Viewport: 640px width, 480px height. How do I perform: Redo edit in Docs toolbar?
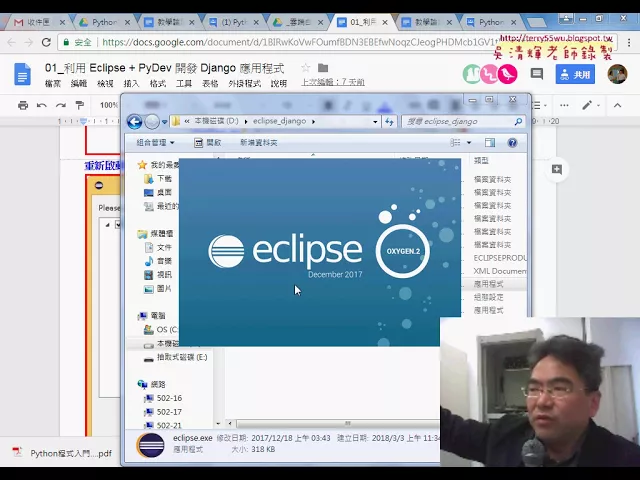61,105
